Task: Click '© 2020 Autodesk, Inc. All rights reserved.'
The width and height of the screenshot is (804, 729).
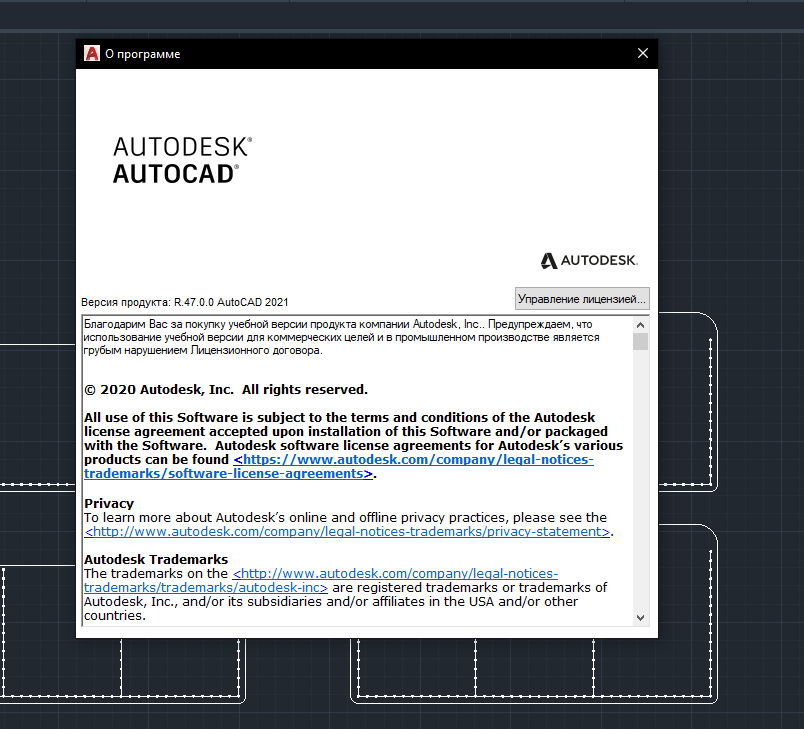Action: 226,390
